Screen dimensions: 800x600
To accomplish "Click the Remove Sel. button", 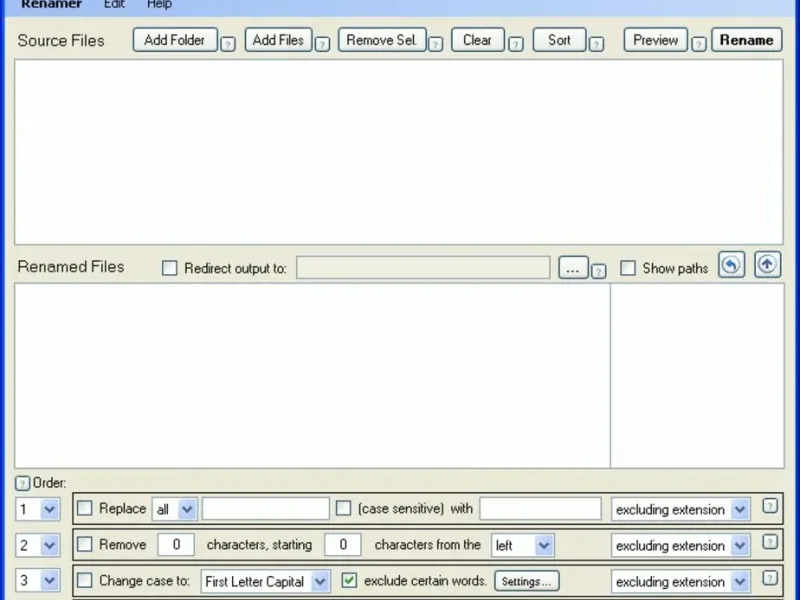I will click(382, 40).
